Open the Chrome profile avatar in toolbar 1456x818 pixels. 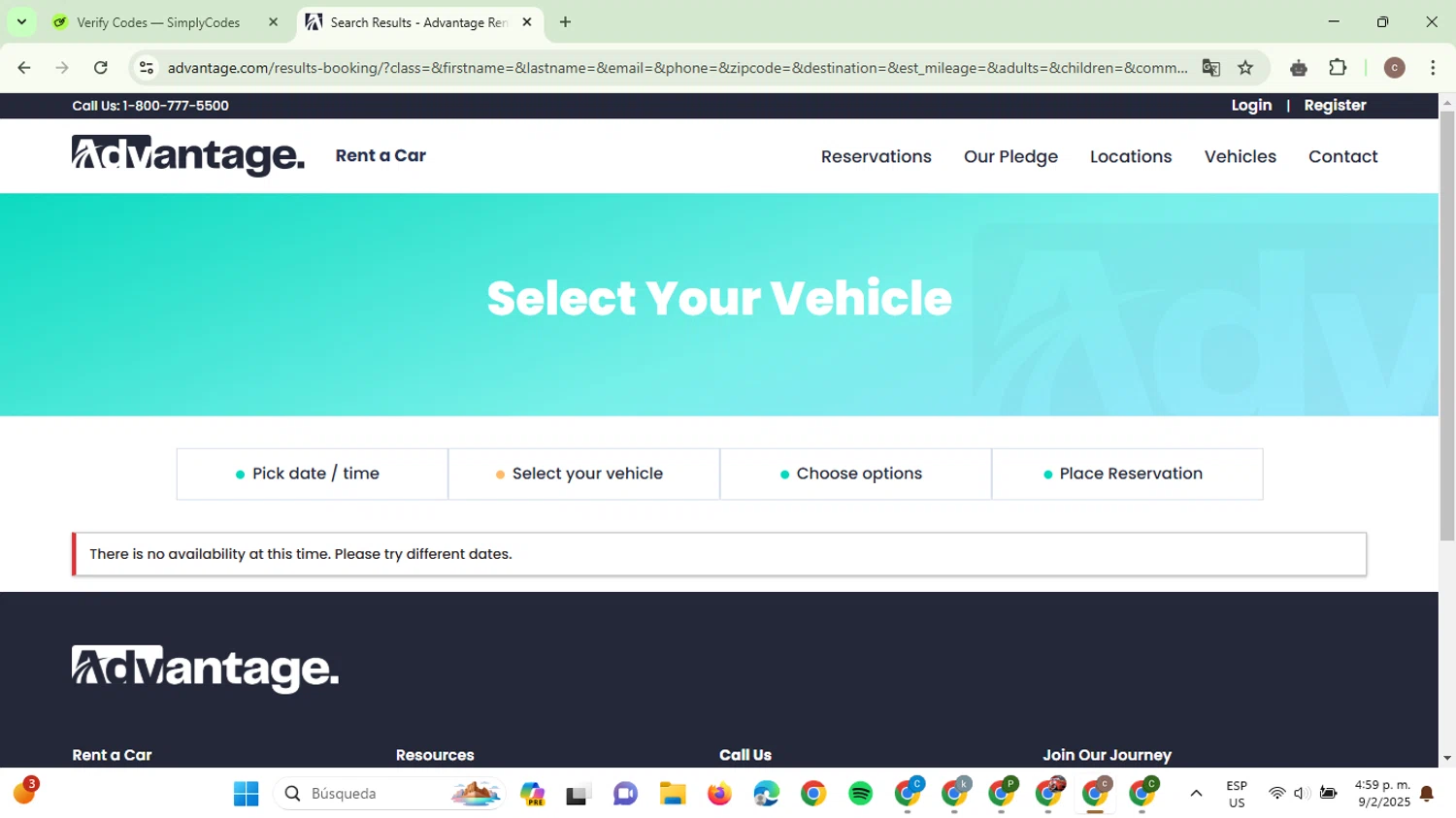click(1394, 68)
